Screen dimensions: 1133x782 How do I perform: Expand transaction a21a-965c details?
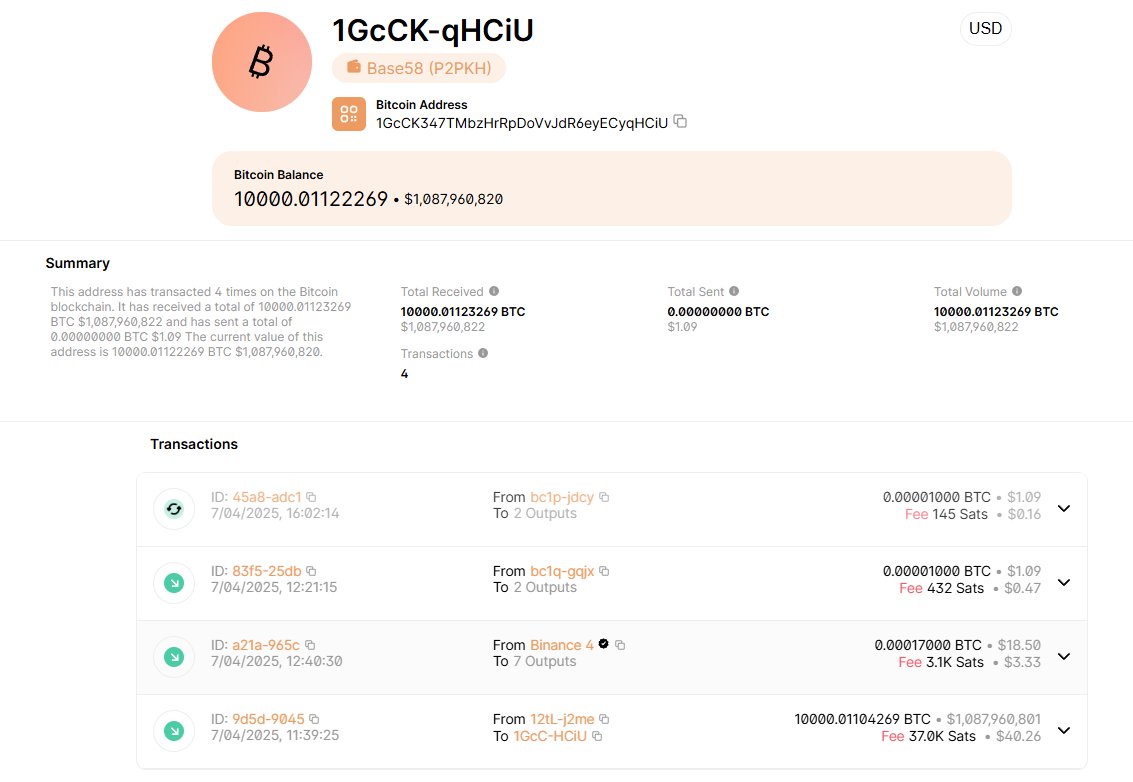click(1064, 656)
